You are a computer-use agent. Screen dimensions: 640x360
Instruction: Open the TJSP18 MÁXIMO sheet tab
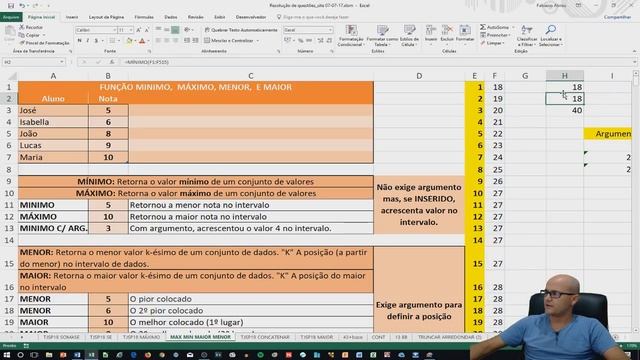pyautogui.click(x=141, y=337)
